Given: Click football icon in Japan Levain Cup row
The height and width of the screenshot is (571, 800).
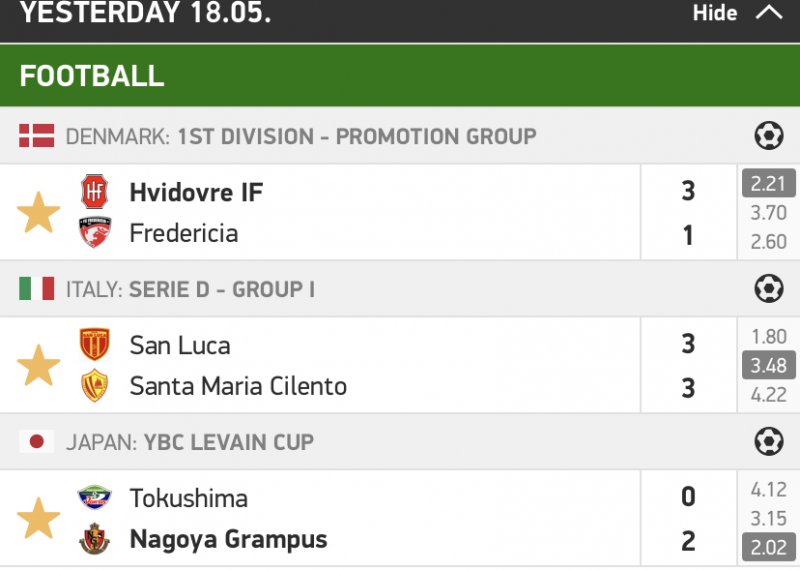Looking at the screenshot, I should [768, 441].
